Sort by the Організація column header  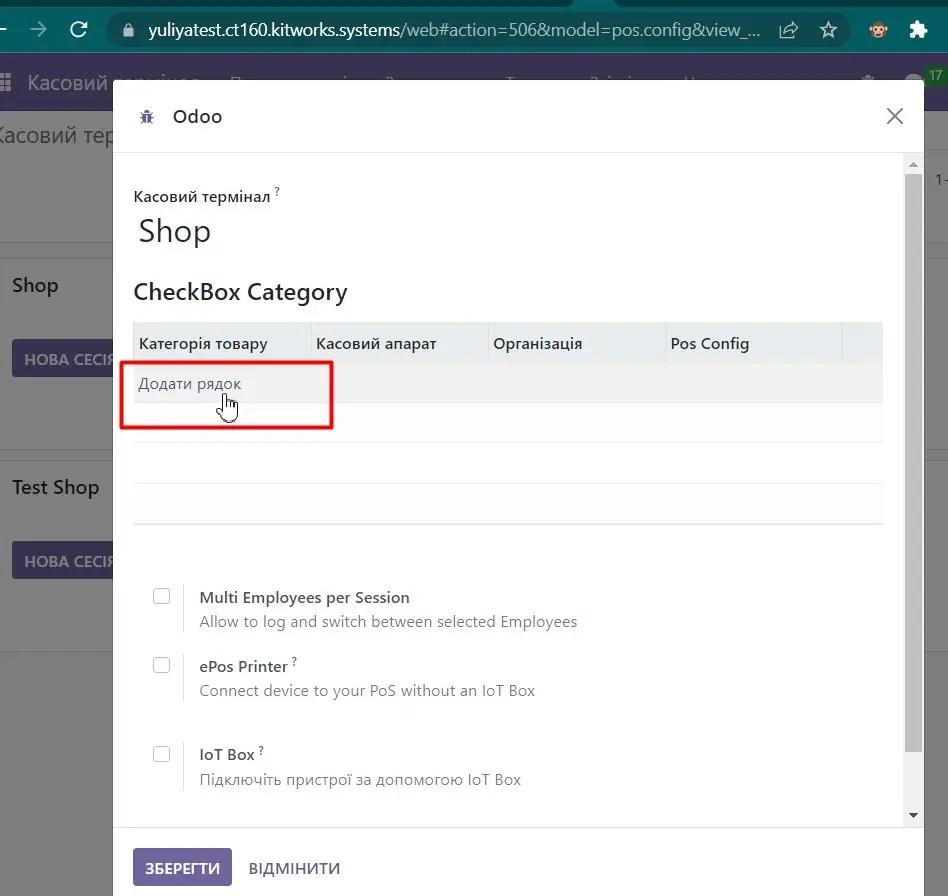[537, 343]
